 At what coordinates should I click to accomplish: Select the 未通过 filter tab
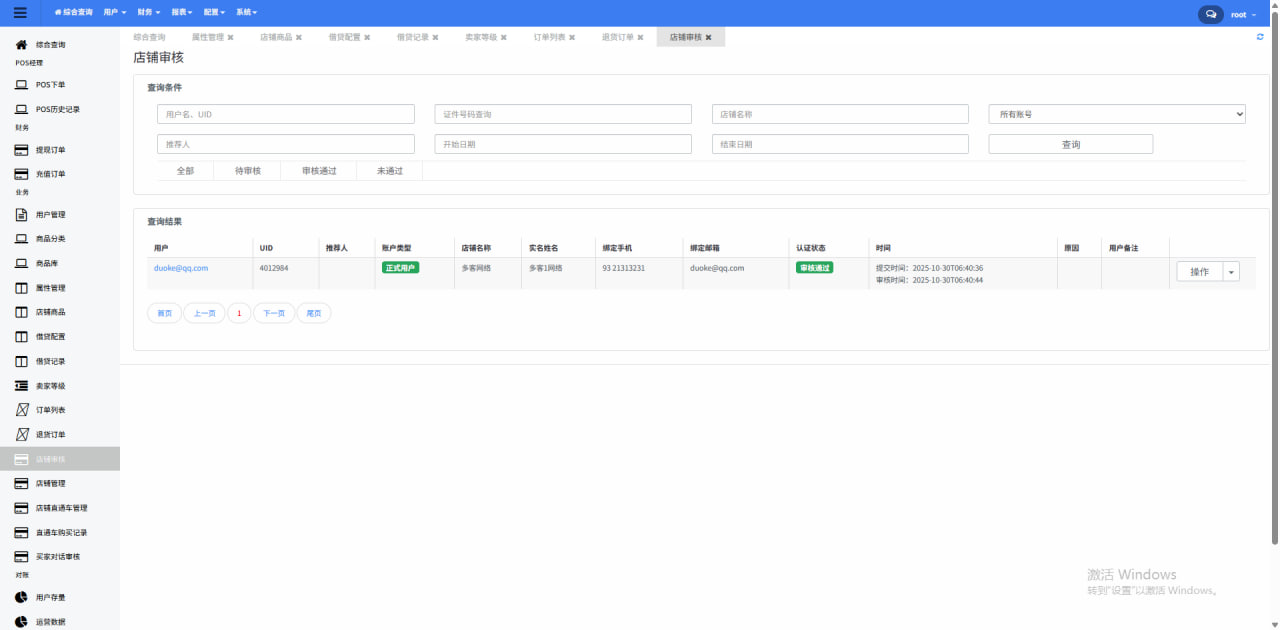click(x=390, y=171)
